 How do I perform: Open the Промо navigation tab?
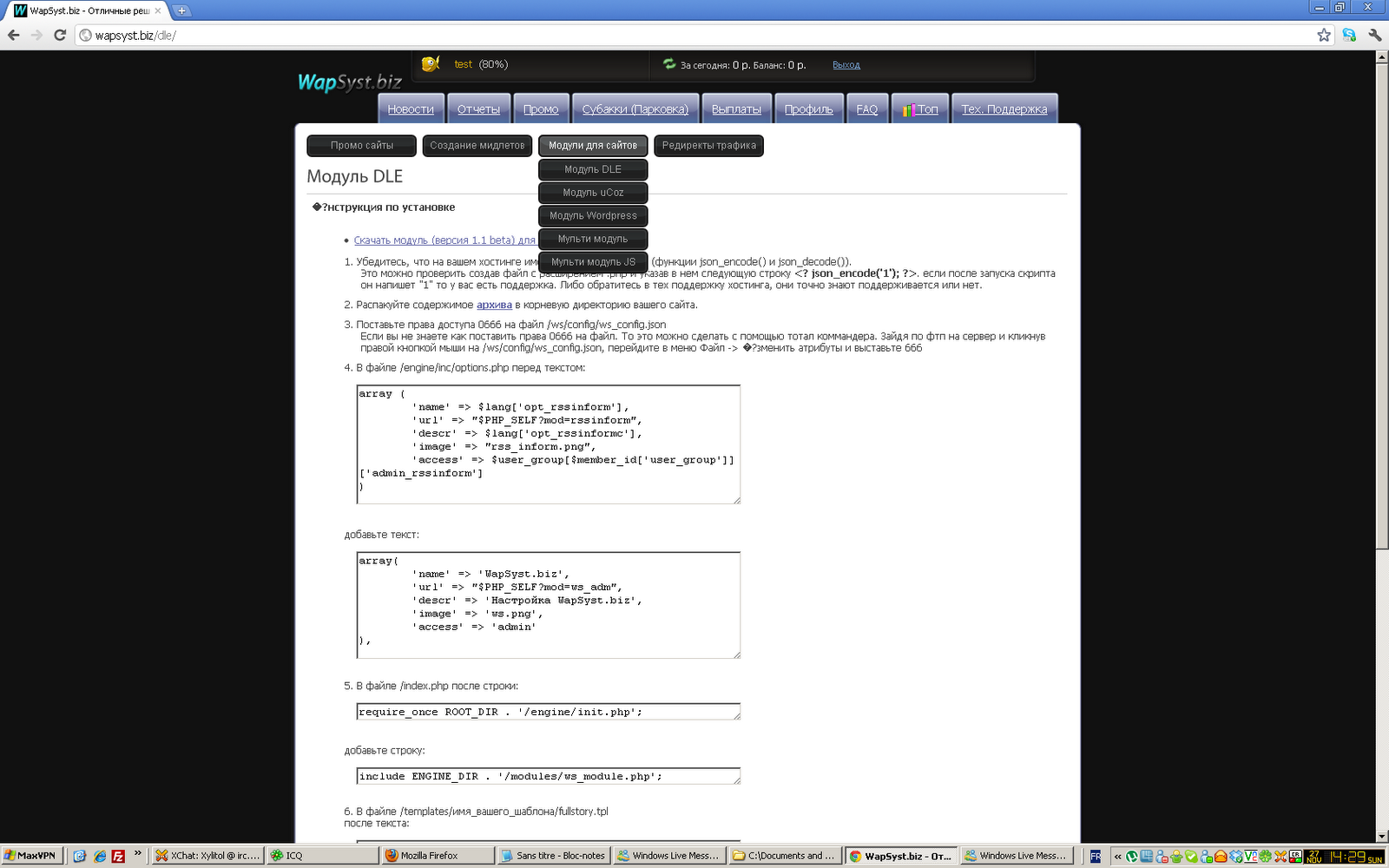[541, 108]
